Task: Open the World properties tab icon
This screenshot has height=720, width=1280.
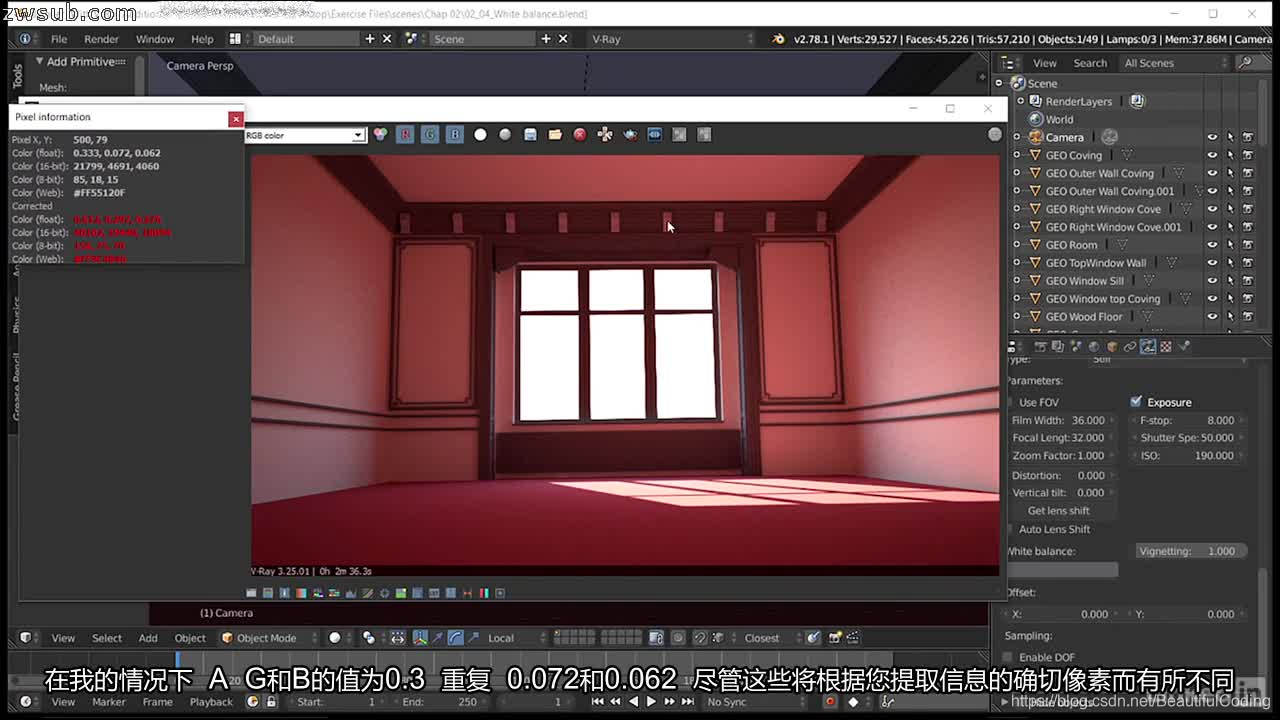Action: point(1094,346)
